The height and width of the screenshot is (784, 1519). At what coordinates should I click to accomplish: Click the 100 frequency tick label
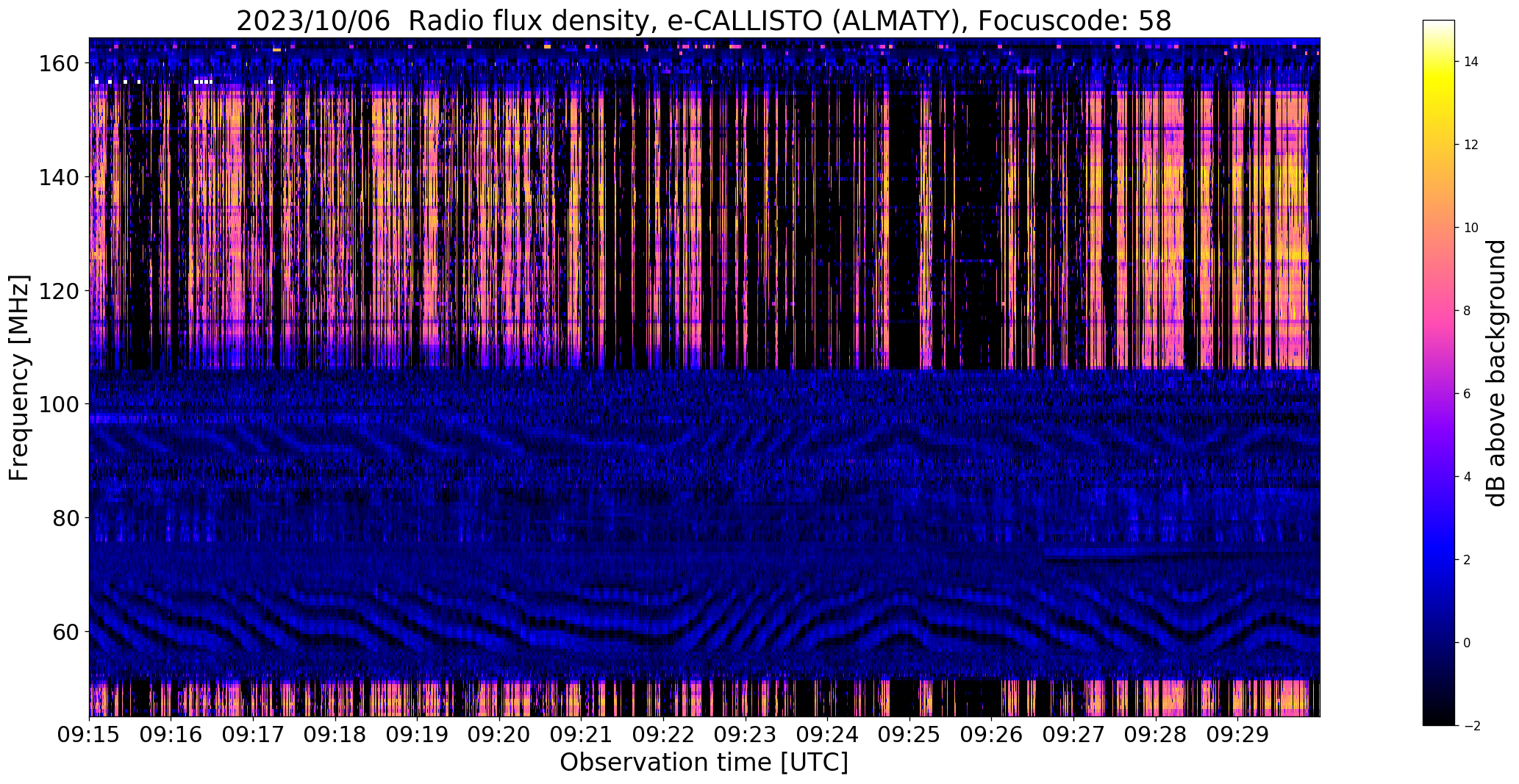click(58, 404)
